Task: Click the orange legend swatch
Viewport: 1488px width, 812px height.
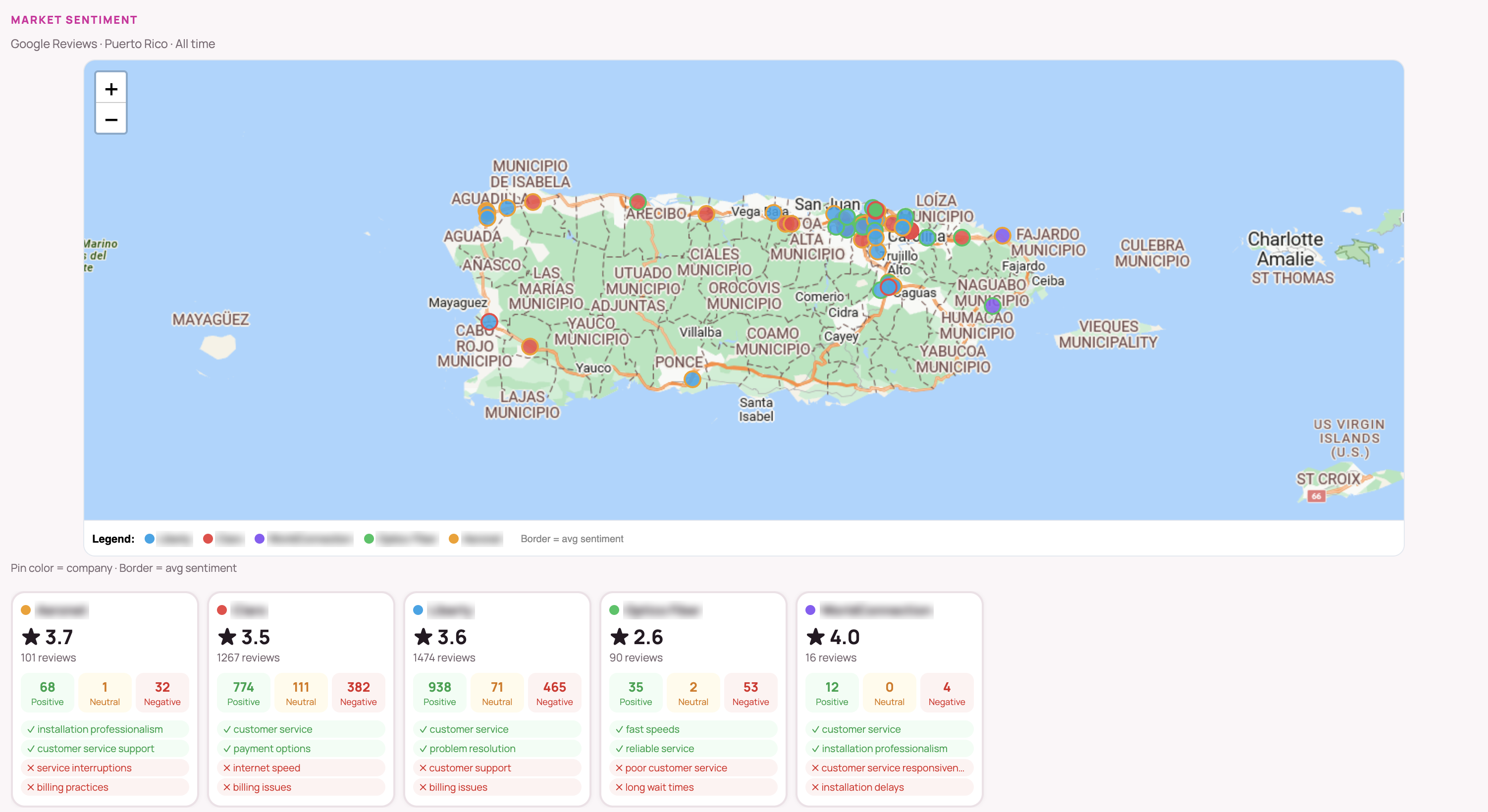Action: [453, 538]
